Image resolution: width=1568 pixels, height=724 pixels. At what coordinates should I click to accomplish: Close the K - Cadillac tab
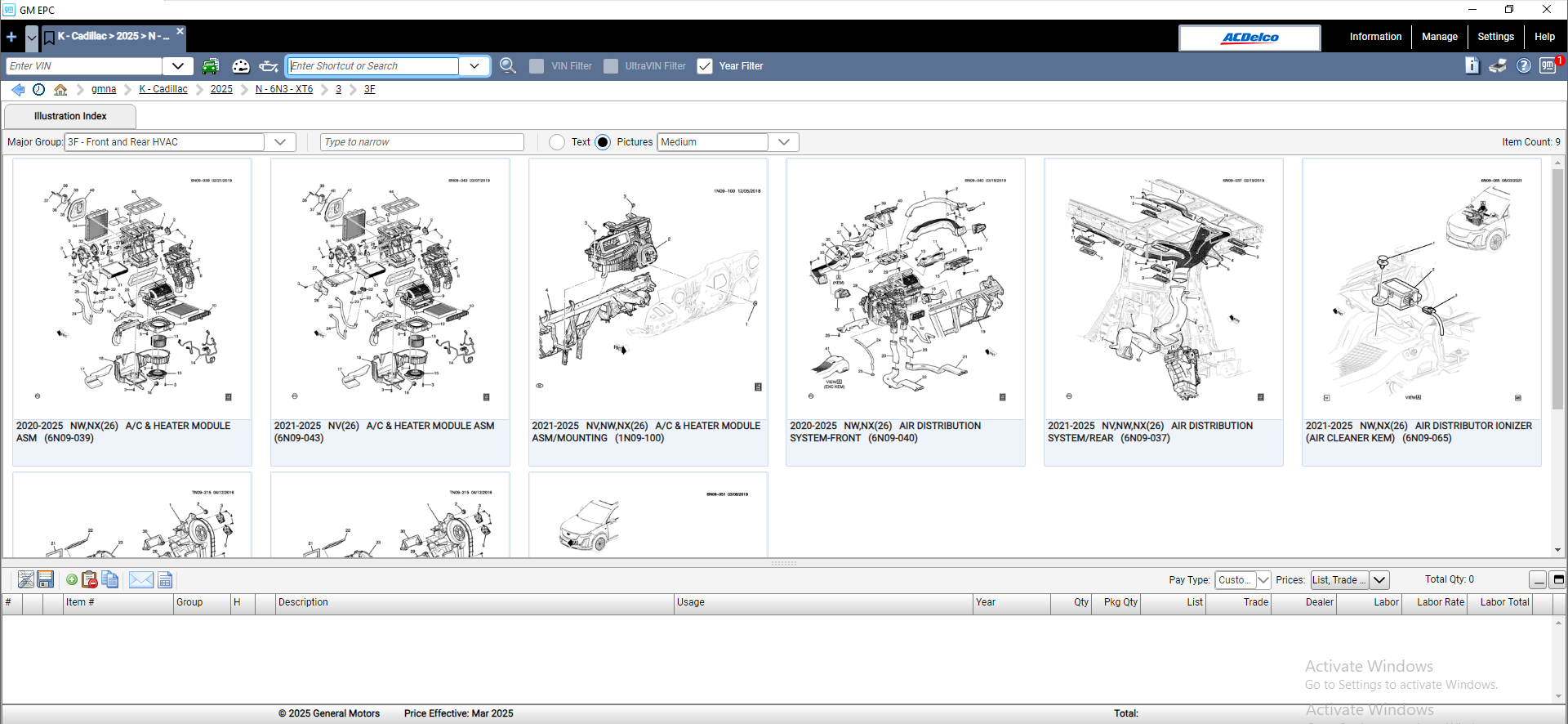coord(180,31)
